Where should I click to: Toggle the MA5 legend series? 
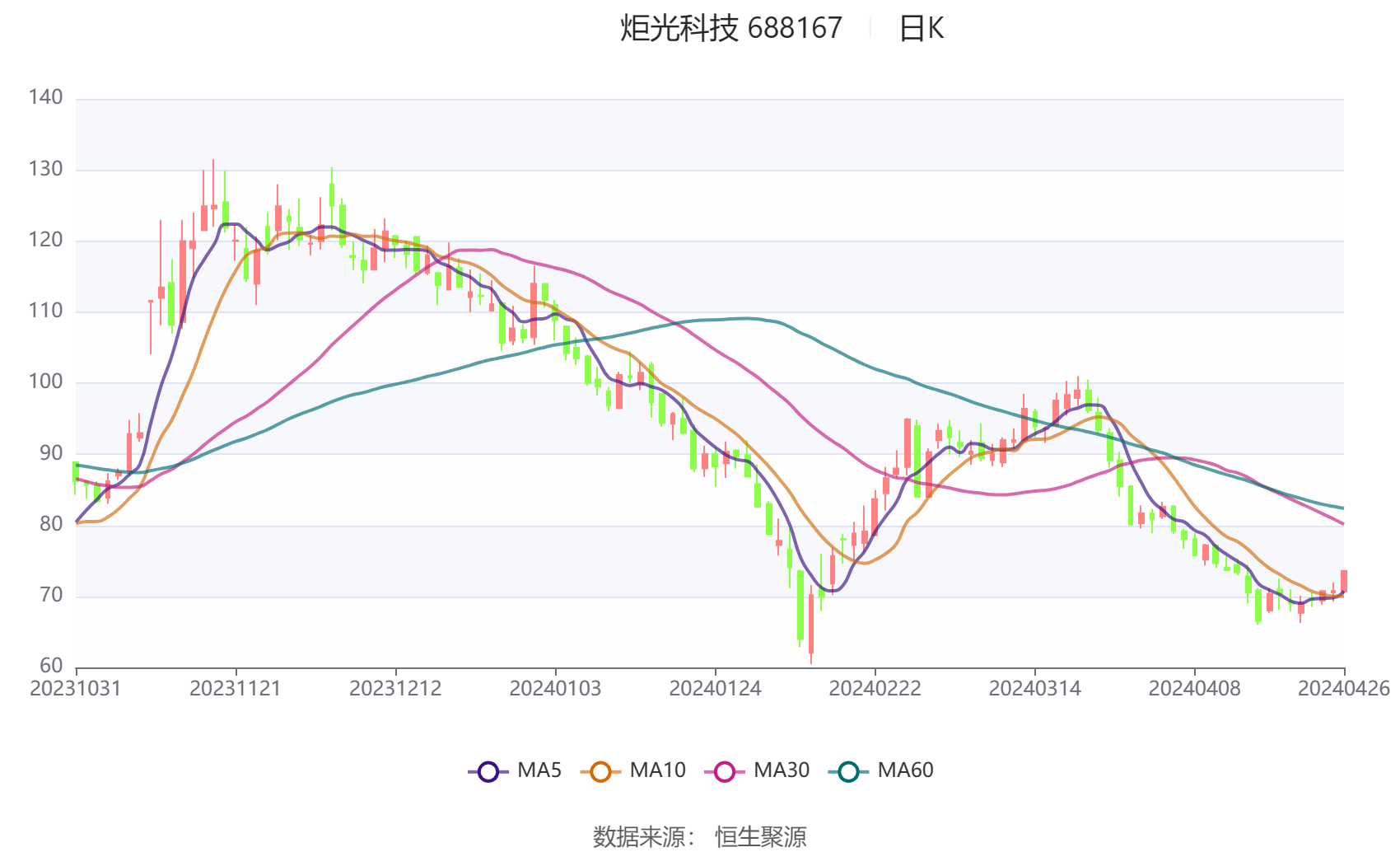(515, 771)
